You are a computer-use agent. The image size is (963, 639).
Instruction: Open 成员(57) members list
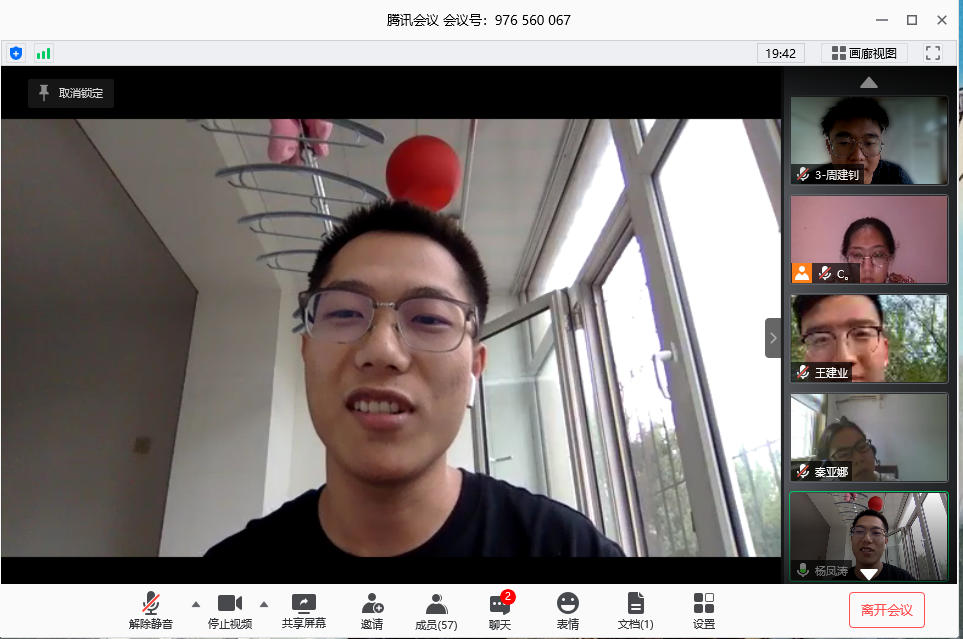436,610
